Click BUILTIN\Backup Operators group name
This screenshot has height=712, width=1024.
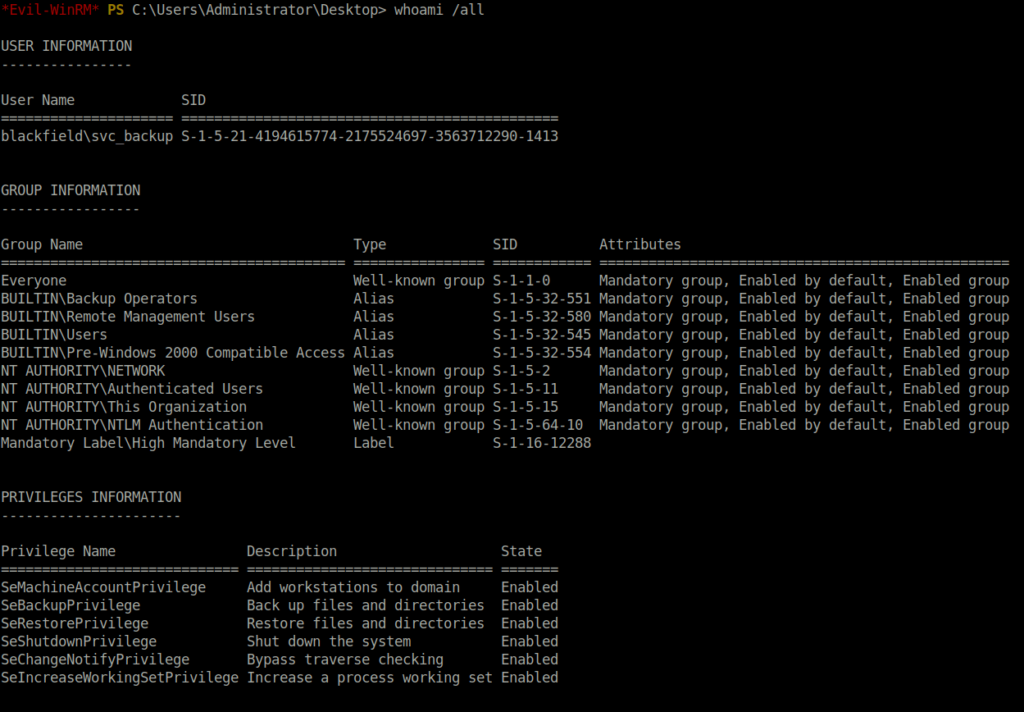99,299
